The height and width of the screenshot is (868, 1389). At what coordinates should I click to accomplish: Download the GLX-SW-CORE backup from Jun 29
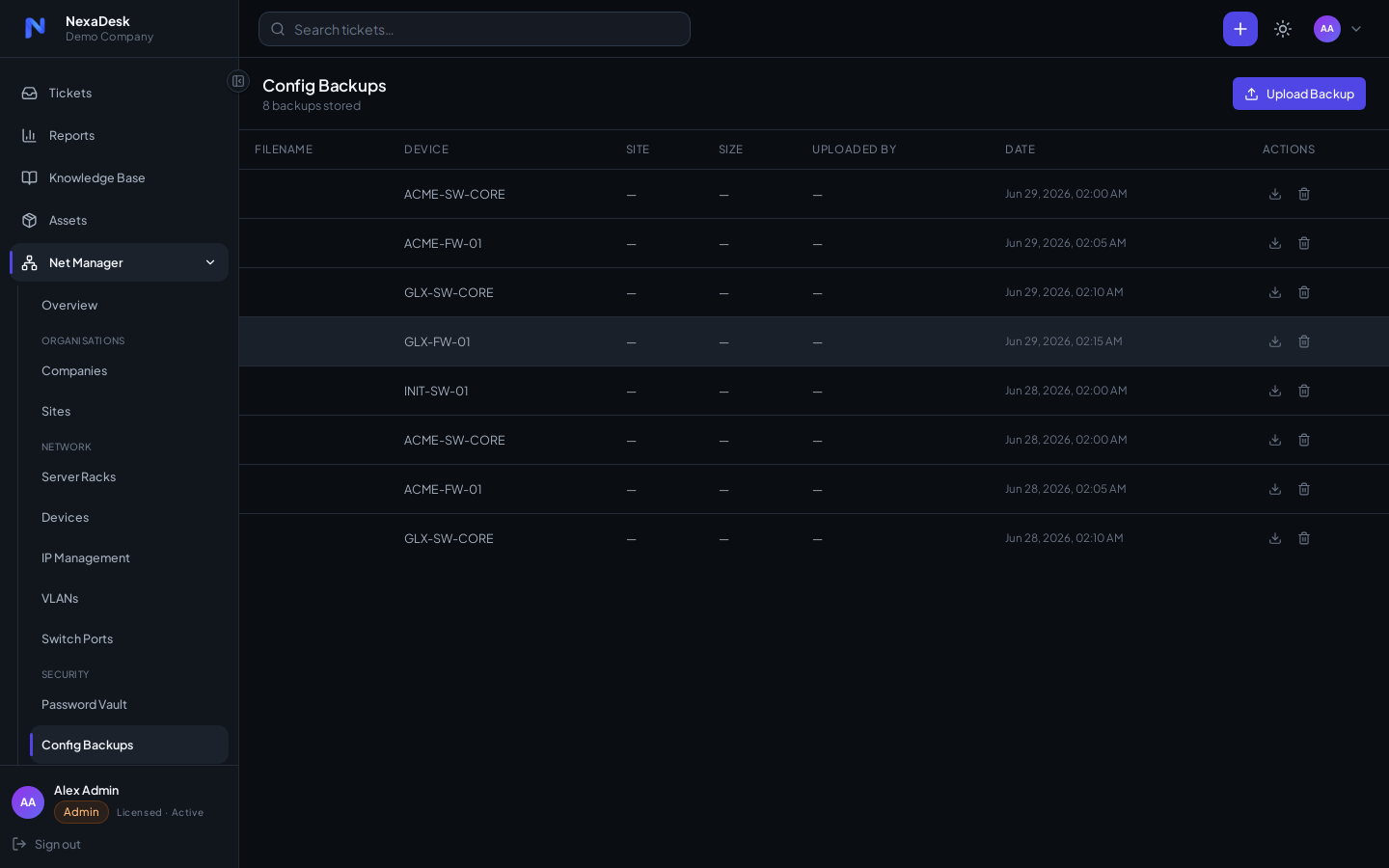pyautogui.click(x=1275, y=292)
